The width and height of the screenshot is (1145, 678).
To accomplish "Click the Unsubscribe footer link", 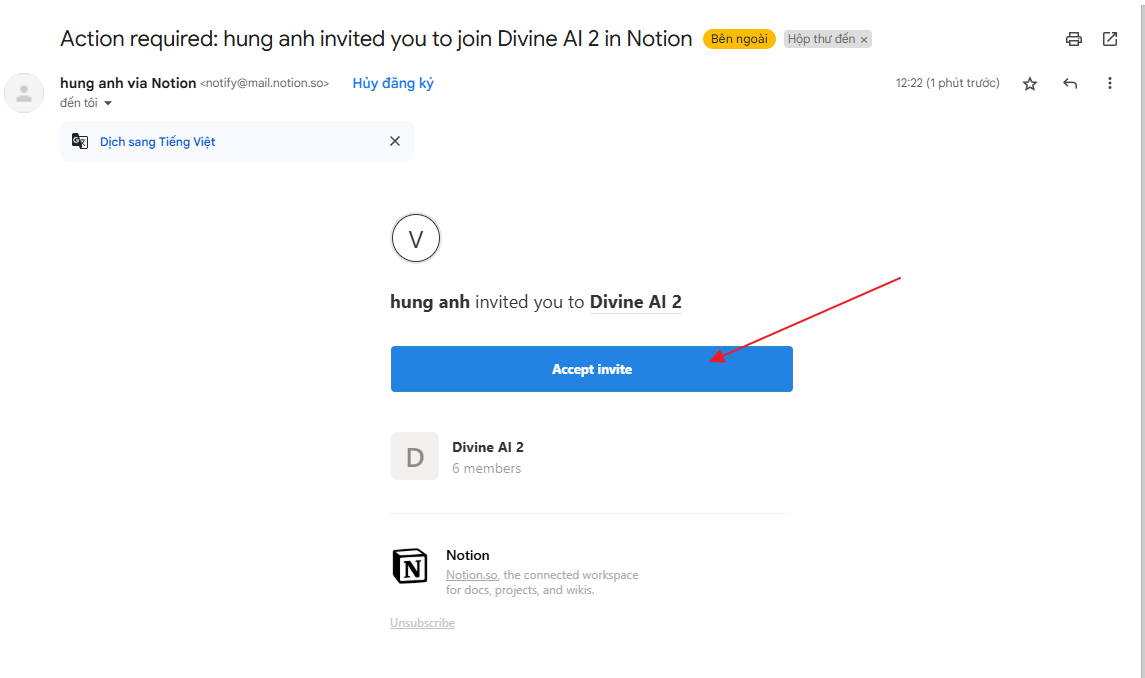I will point(422,623).
